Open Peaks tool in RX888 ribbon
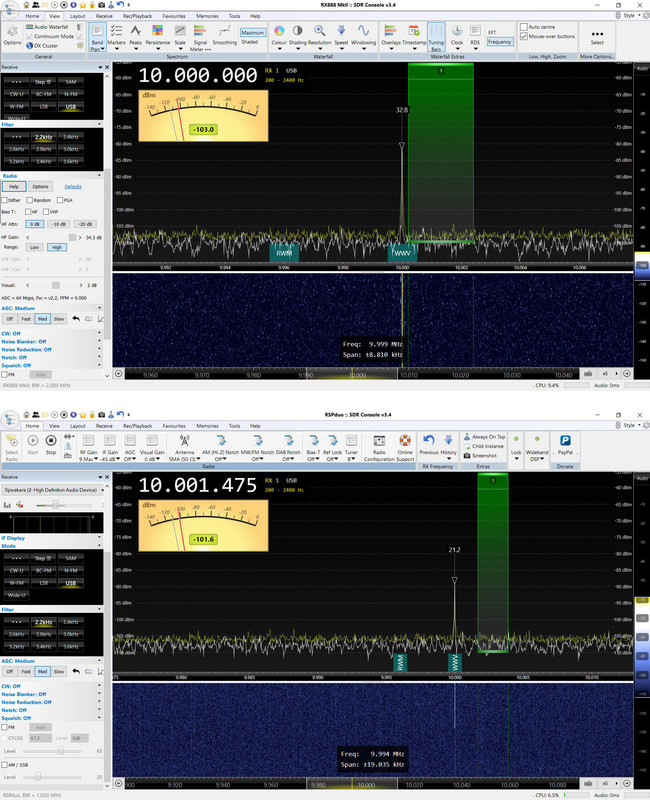The image size is (650, 800). click(135, 37)
